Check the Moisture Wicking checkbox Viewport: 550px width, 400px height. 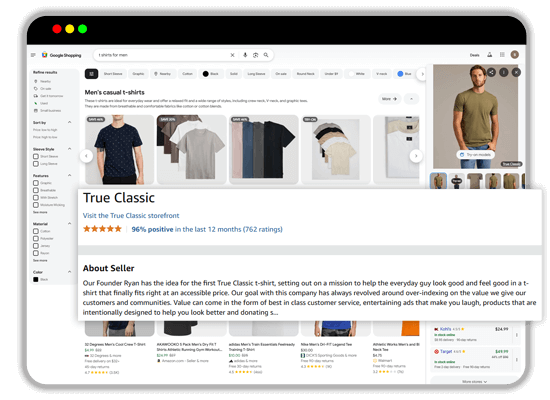(x=36, y=205)
